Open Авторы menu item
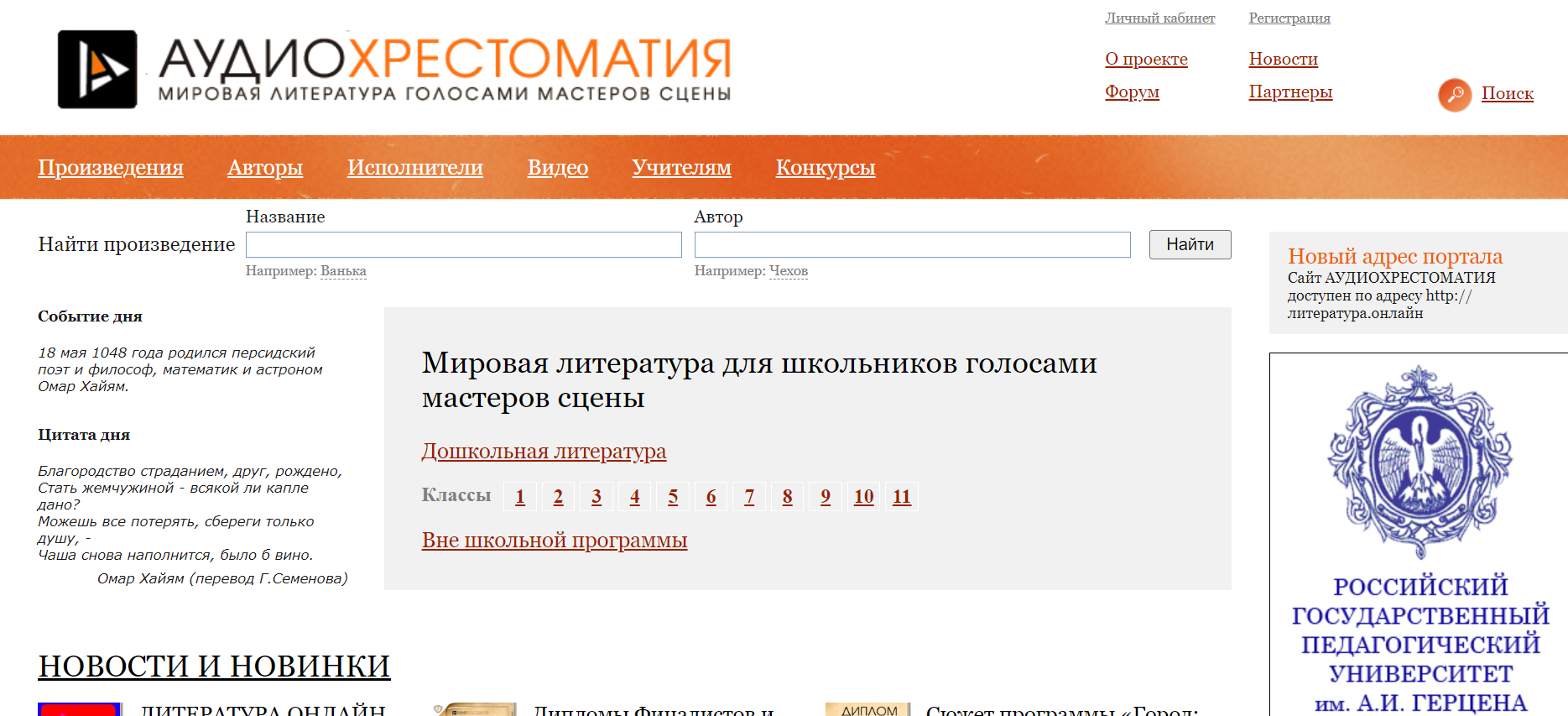Viewport: 1568px width, 716px height. click(x=265, y=167)
